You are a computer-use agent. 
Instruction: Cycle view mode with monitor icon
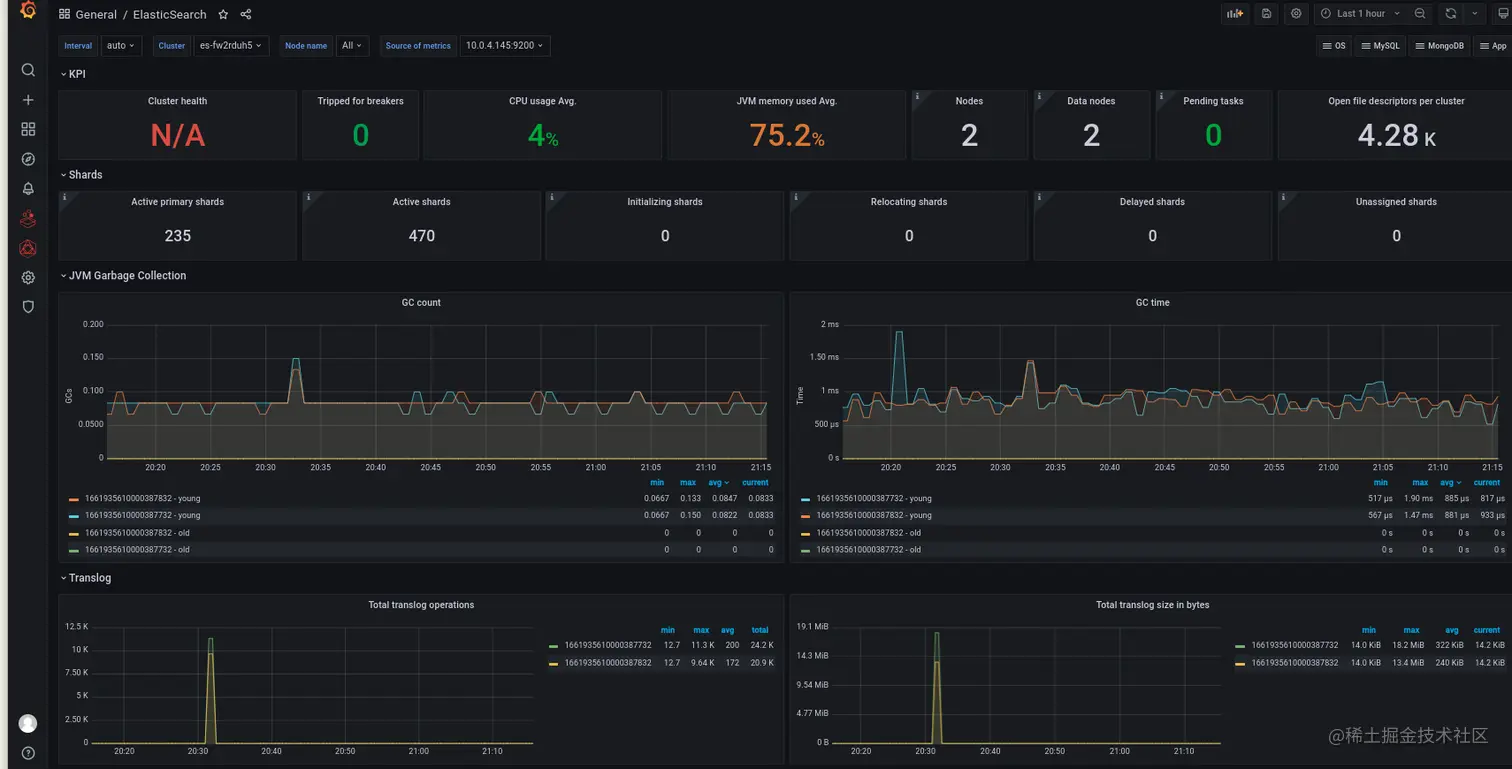pos(1504,14)
